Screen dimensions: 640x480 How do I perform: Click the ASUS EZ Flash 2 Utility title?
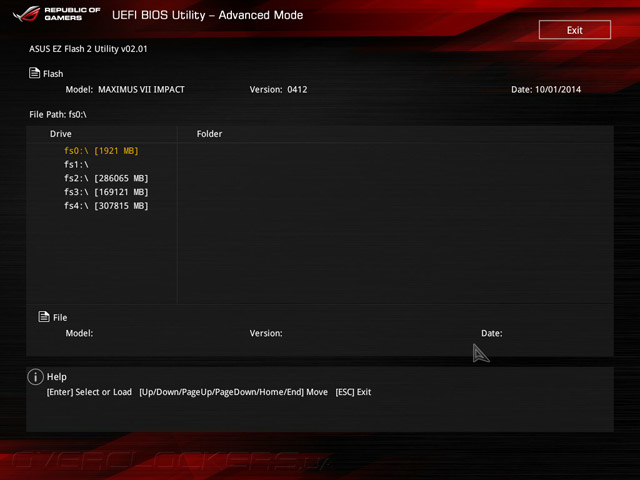(88, 49)
